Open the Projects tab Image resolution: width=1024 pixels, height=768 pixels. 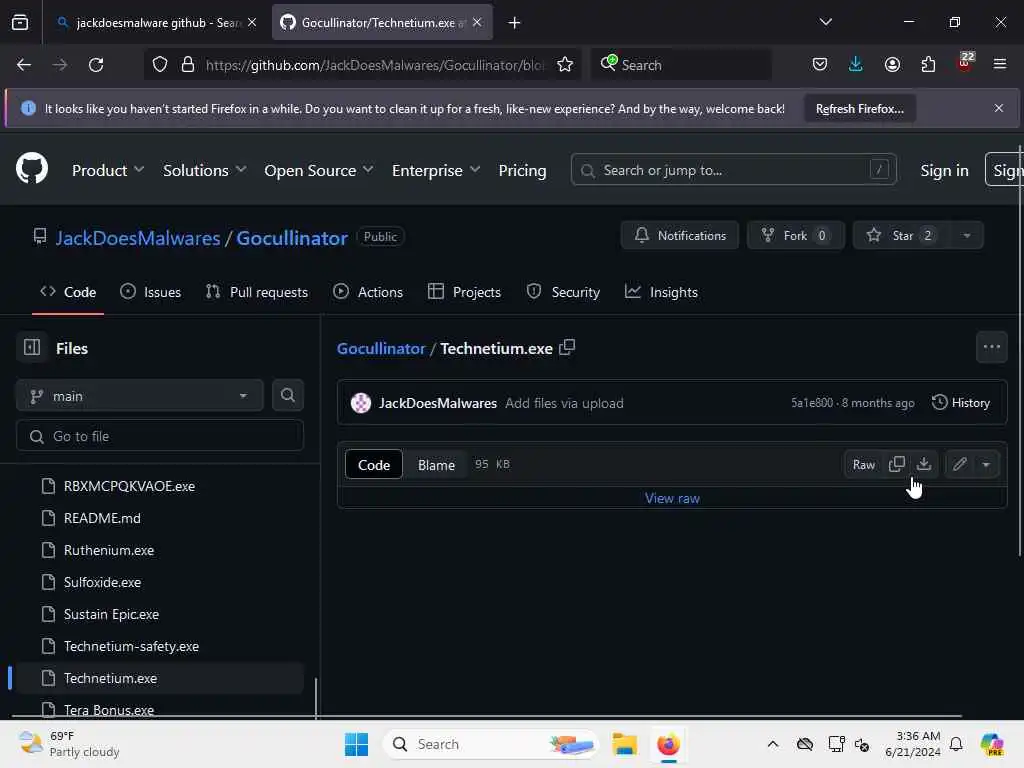coord(464,292)
